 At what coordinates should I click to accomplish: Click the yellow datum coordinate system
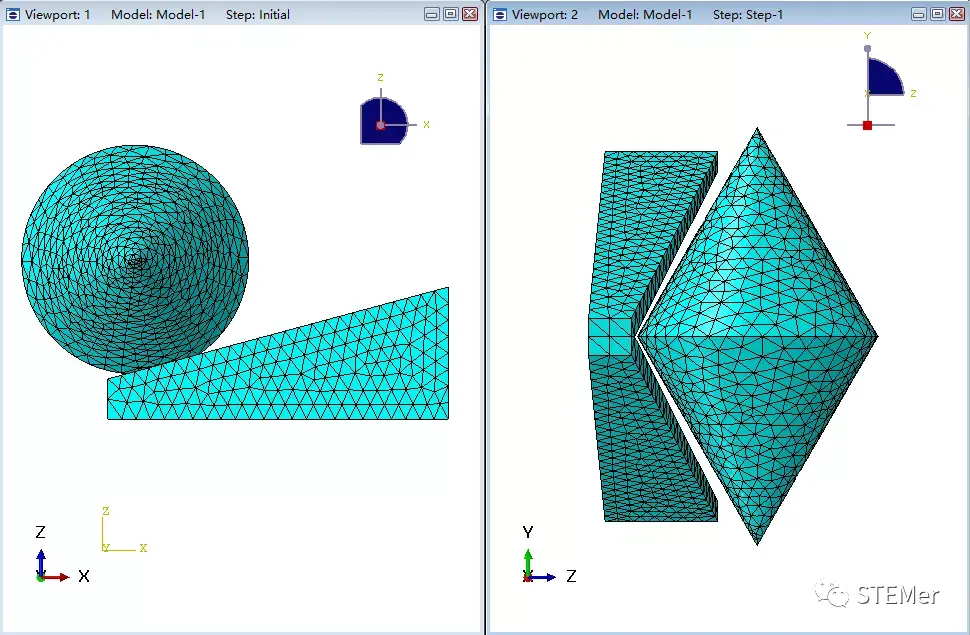(124, 530)
